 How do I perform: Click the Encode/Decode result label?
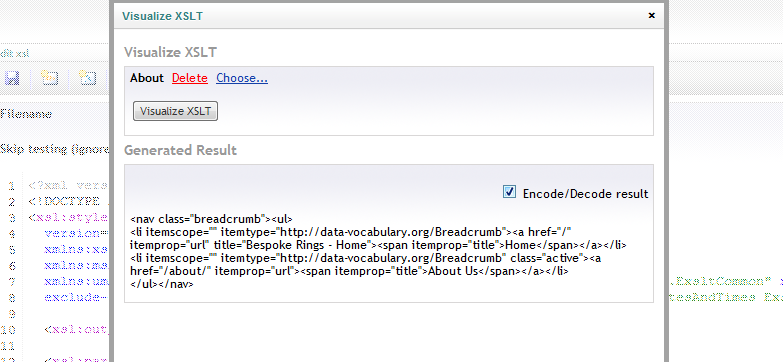(585, 194)
